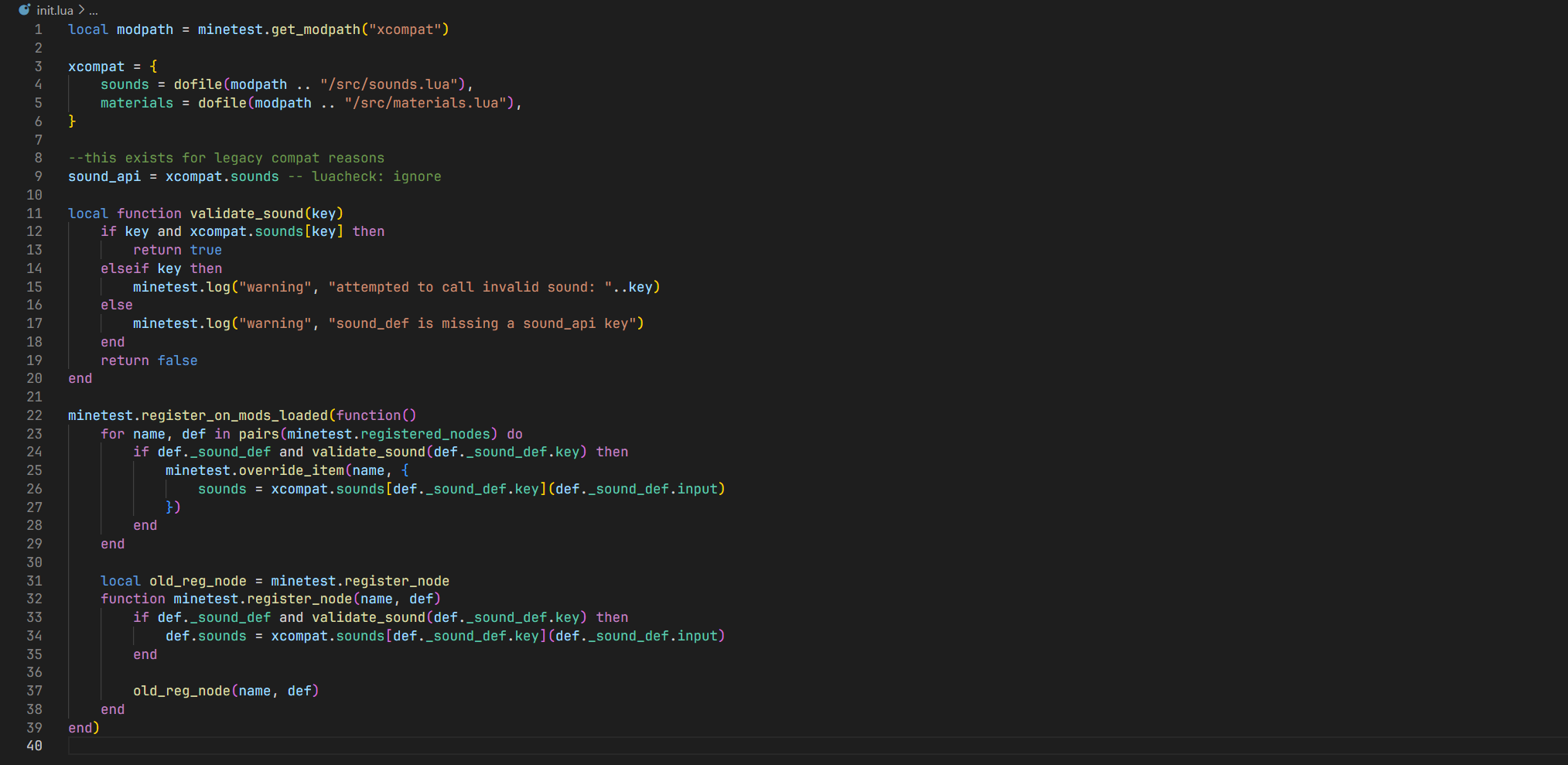Click line number 22 in the gutter

[35, 415]
